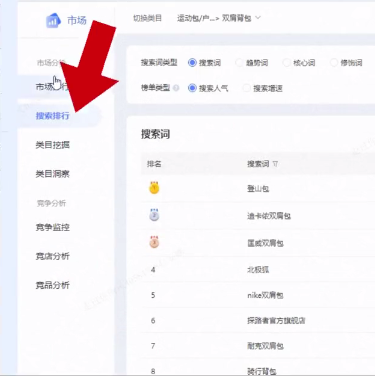Select the 修饰词 radio button
375x376 pixels.
(334, 62)
